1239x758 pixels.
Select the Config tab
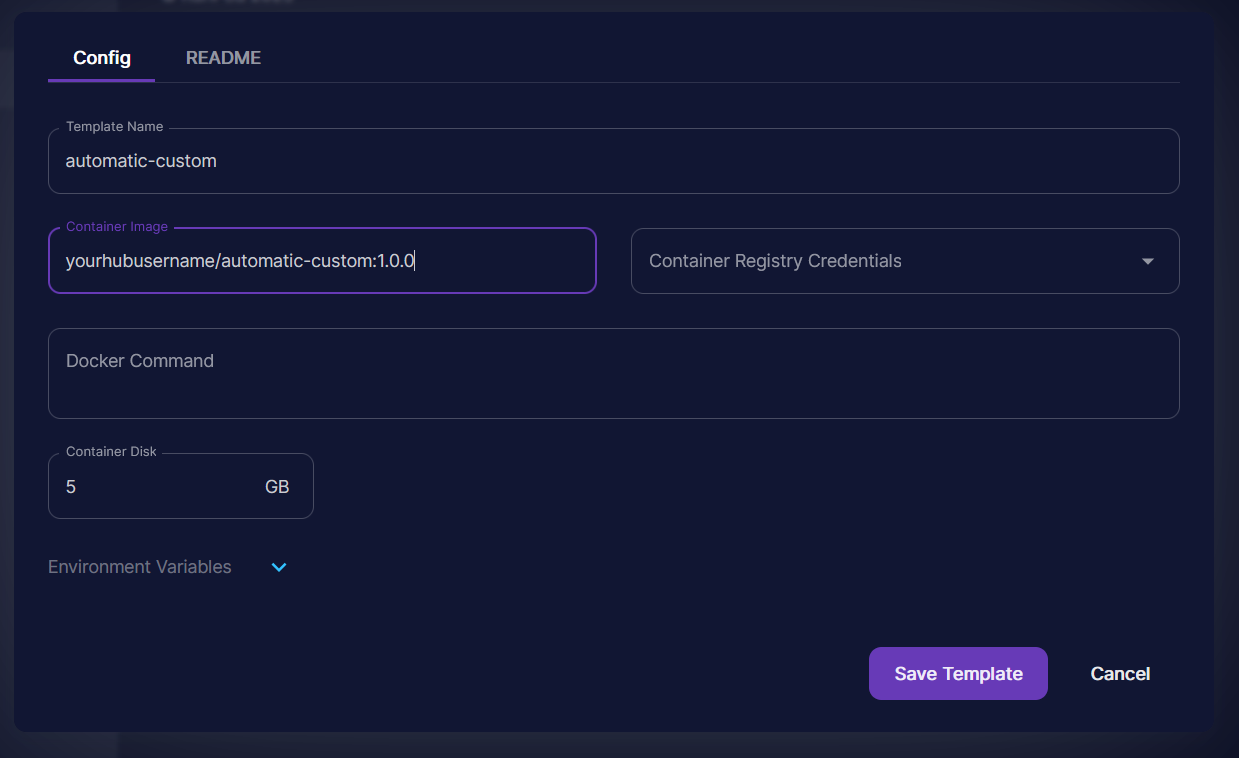point(102,58)
